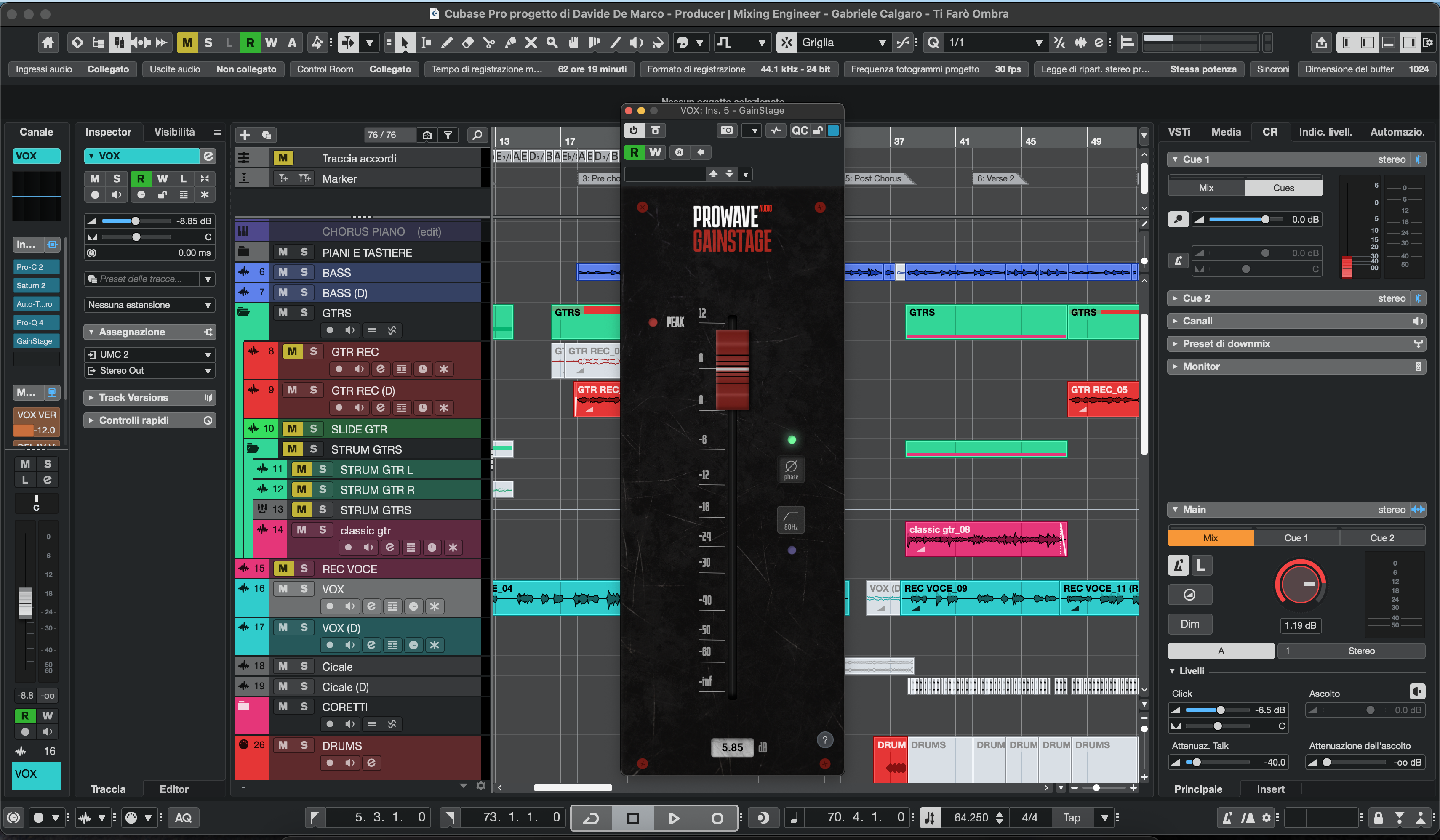Open the UMC 2 input routing dropdown
Image resolution: width=1440 pixels, height=840 pixels.
[150, 355]
